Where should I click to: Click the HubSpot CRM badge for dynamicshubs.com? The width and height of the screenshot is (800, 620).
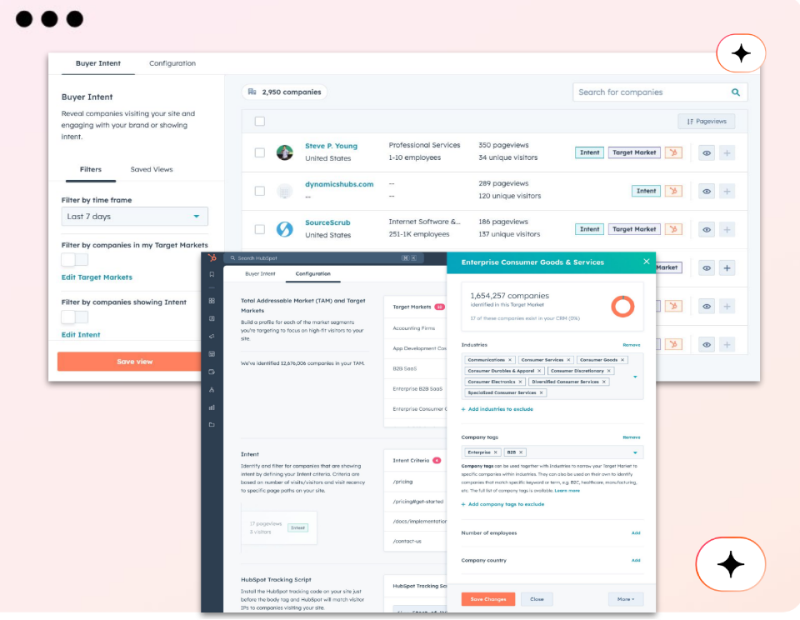pyautogui.click(x=673, y=191)
